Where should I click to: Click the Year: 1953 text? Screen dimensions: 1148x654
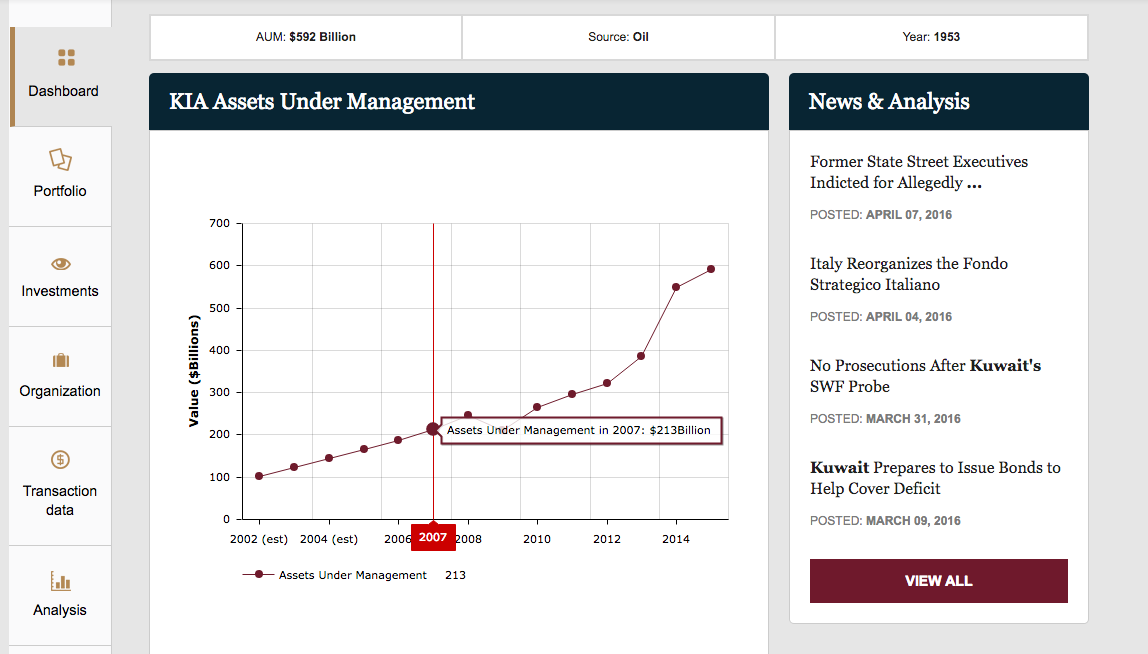(931, 37)
